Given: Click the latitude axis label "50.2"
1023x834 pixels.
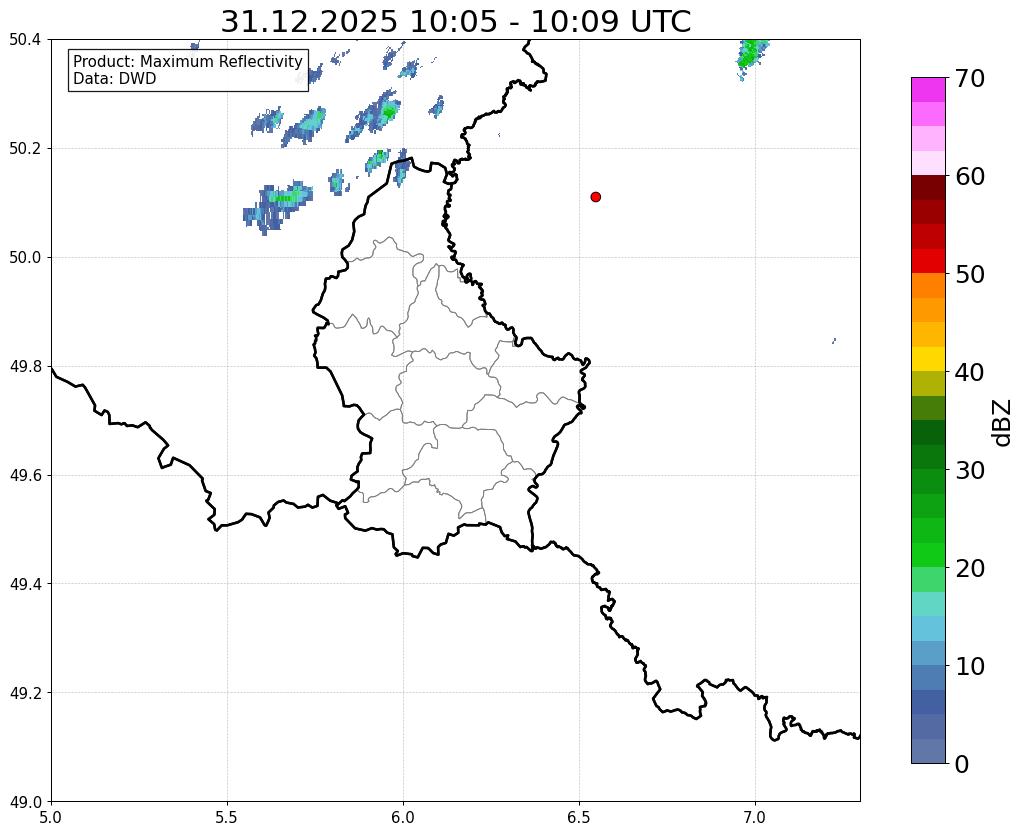Looking at the screenshot, I should (x=25, y=149).
